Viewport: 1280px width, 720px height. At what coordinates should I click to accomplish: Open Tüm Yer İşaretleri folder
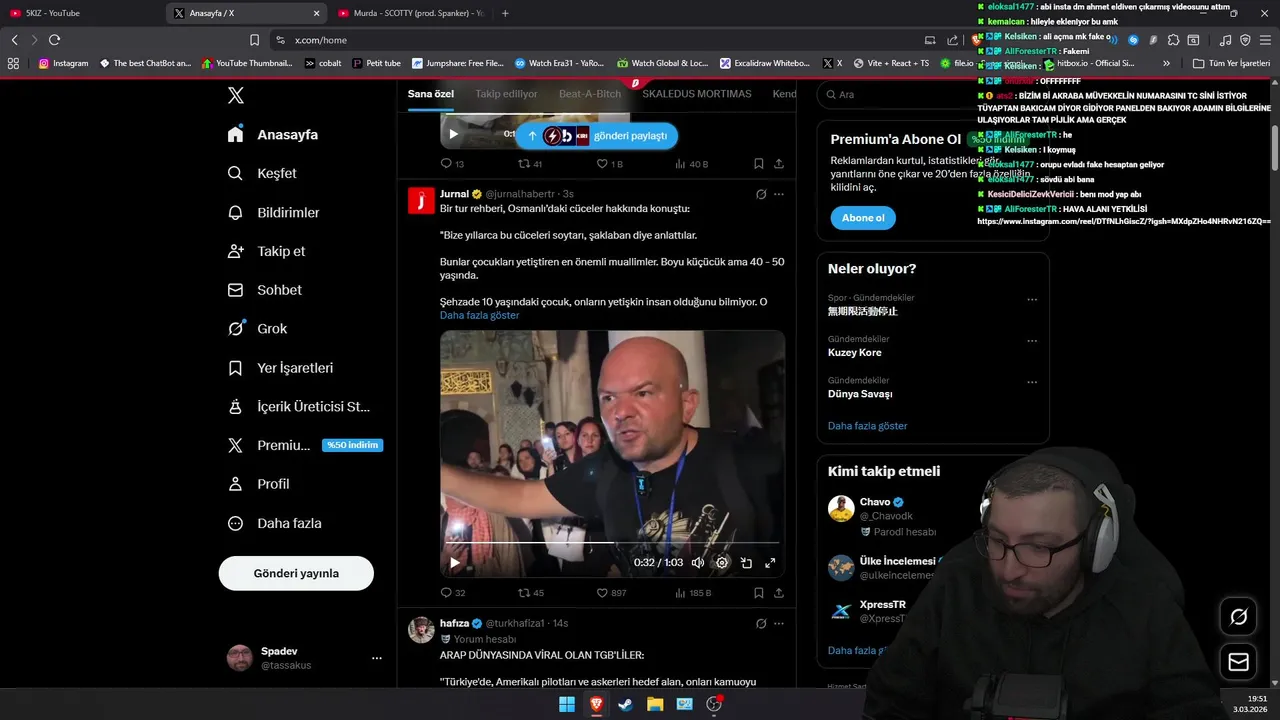click(x=1232, y=63)
